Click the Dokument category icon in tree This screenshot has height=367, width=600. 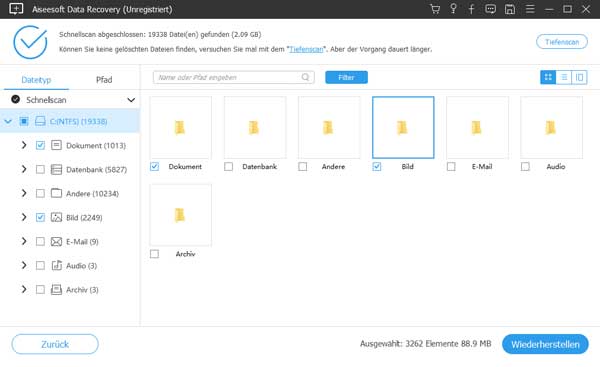tap(56, 145)
